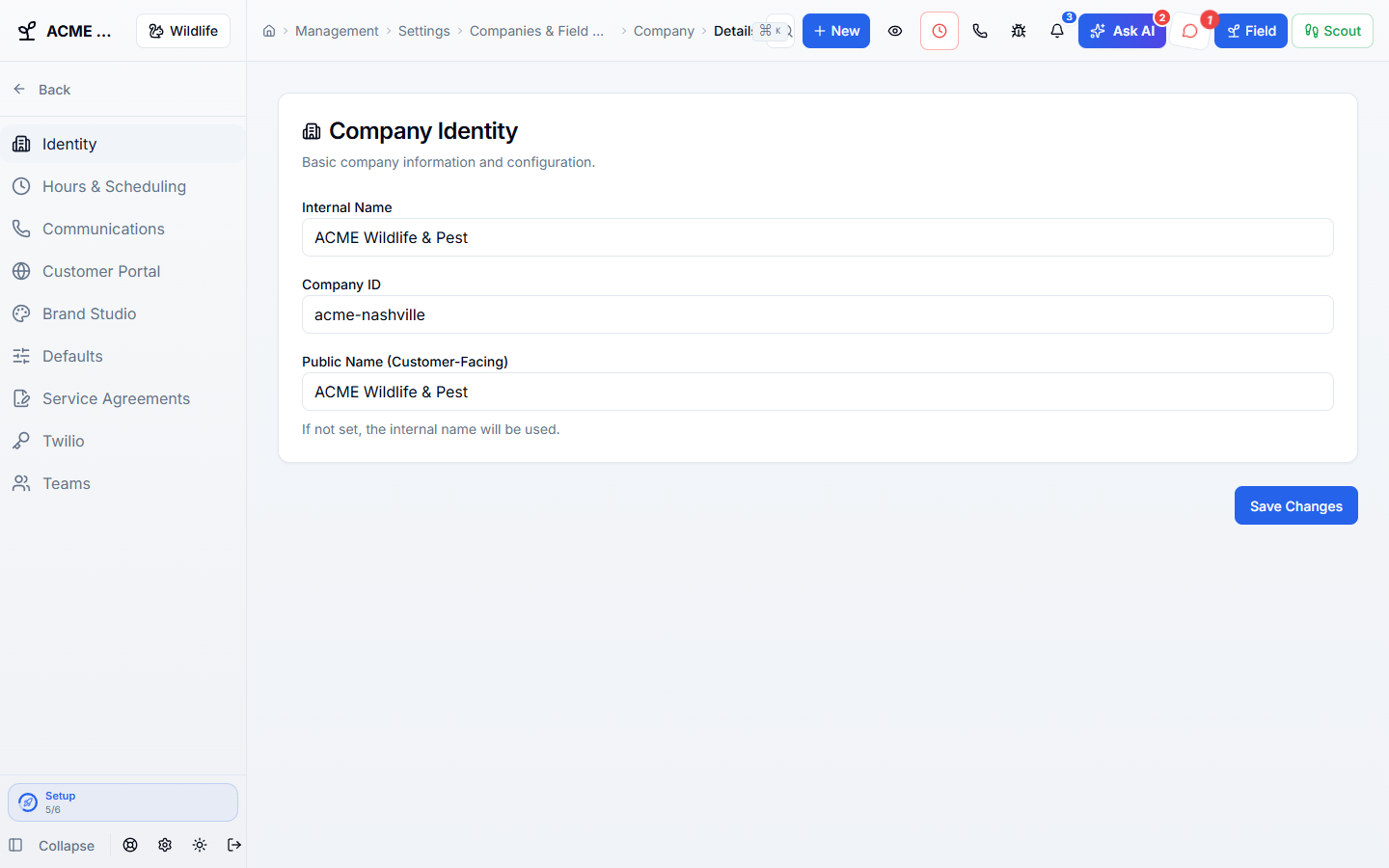
Task: Click the Ask AI button
Action: click(x=1122, y=31)
